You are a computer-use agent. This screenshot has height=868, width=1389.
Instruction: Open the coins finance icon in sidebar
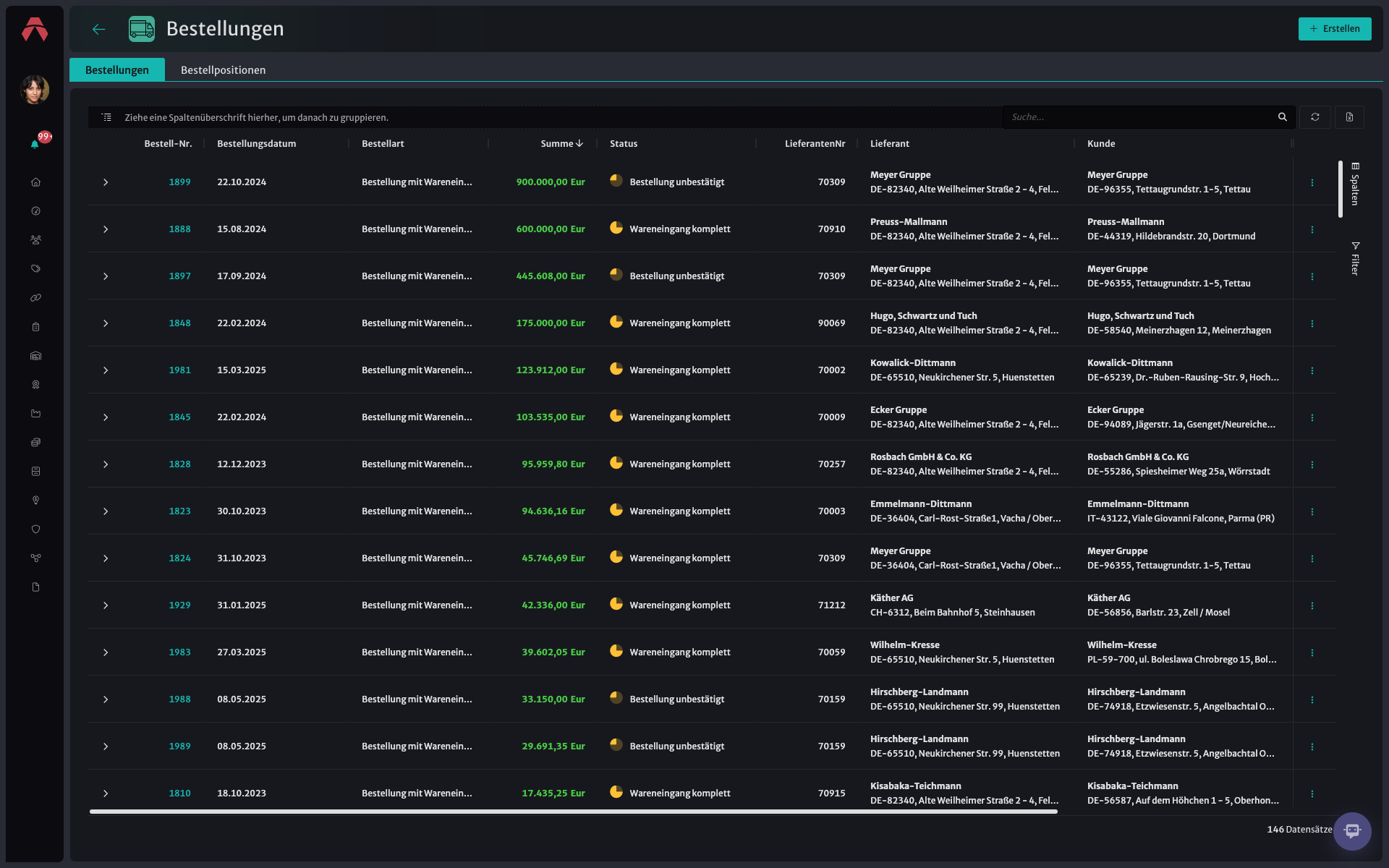(35, 443)
